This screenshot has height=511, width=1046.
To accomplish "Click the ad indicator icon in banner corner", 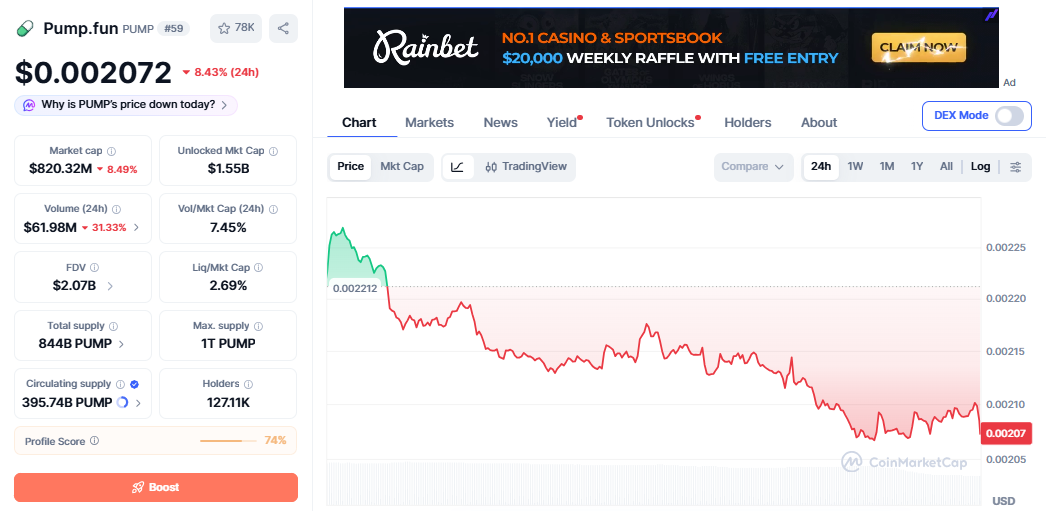I will click(993, 13).
